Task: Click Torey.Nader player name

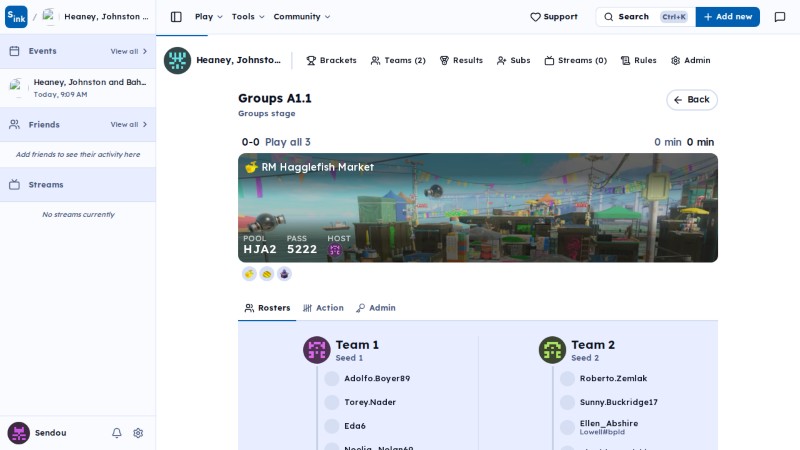Action: coord(370,402)
